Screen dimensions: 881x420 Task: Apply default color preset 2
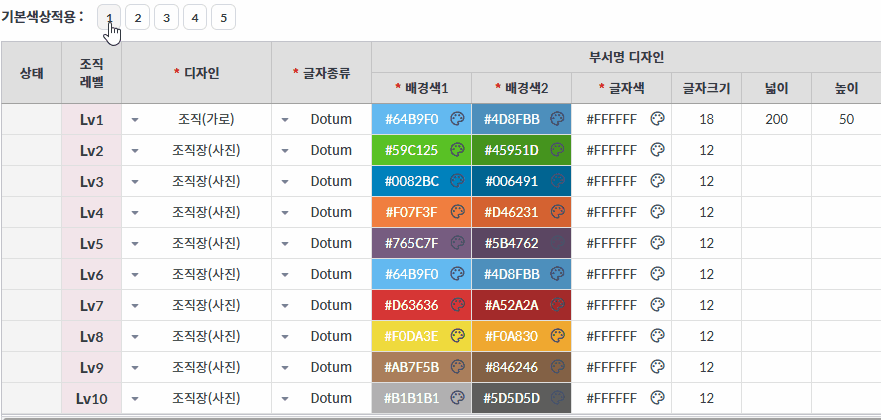pyautogui.click(x=138, y=18)
